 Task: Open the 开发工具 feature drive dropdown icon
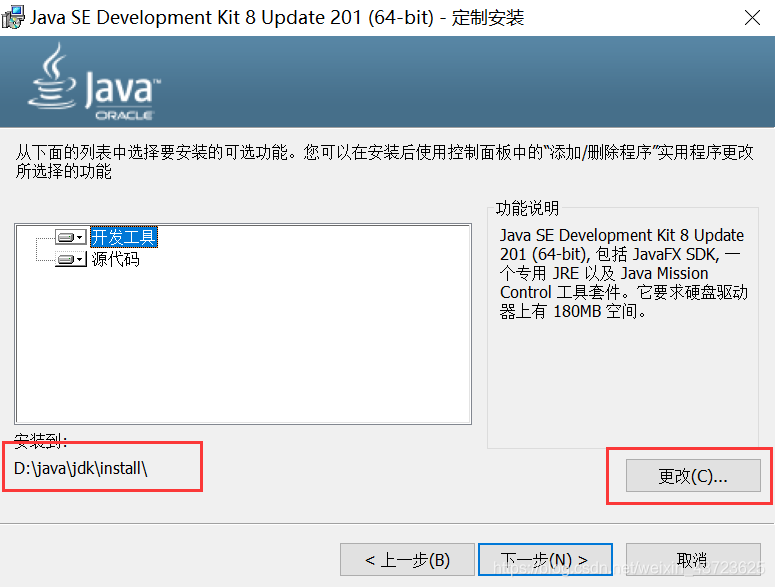tap(70, 238)
